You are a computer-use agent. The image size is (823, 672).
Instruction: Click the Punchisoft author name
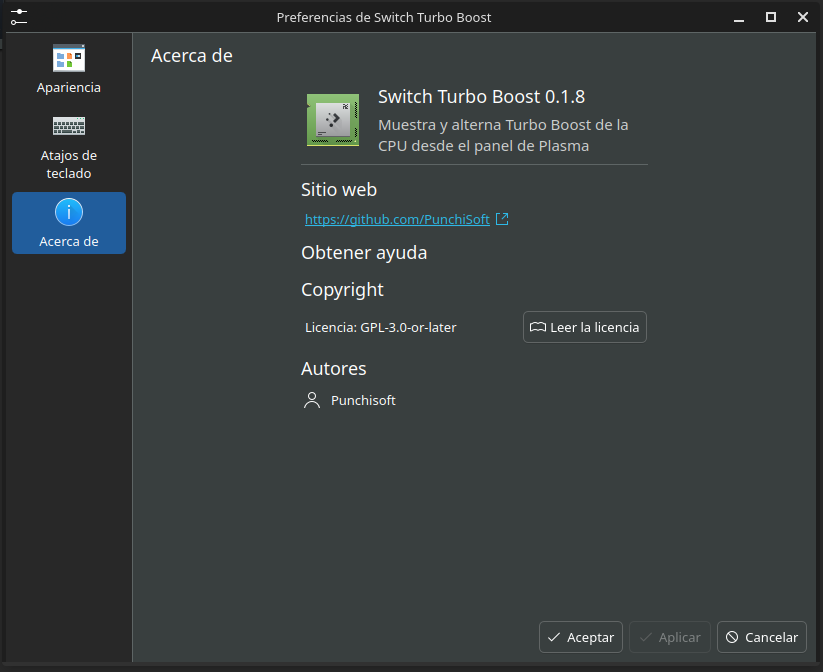(363, 401)
